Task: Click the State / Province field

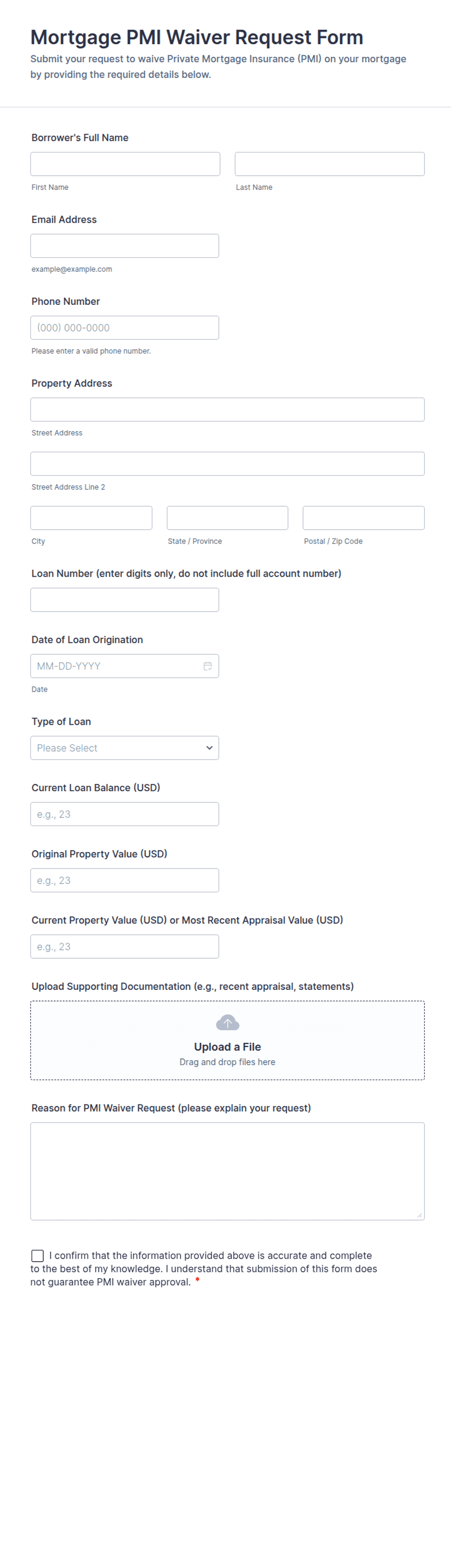Action: (227, 518)
